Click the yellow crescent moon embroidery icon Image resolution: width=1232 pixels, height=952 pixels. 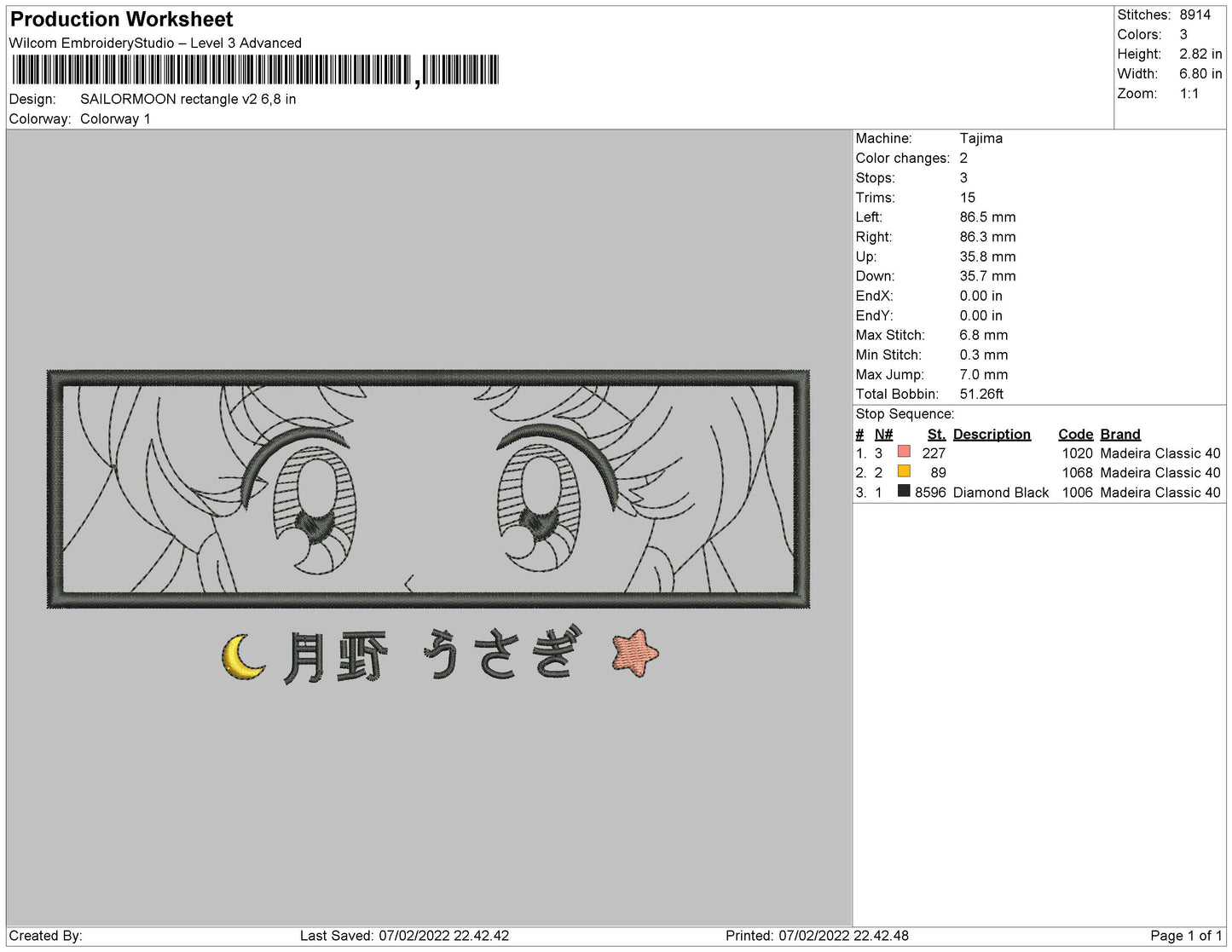click(242, 658)
